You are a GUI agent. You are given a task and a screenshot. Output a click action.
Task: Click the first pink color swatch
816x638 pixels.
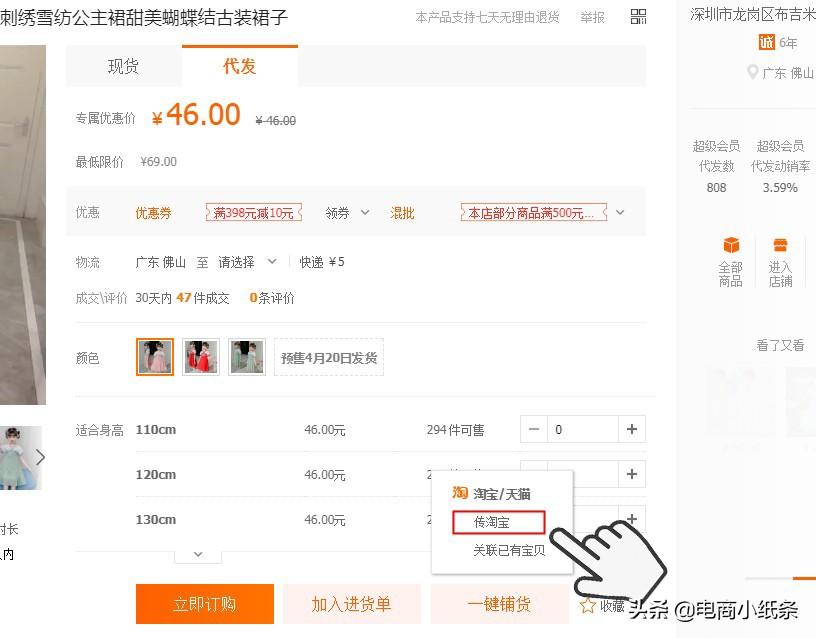click(154, 357)
